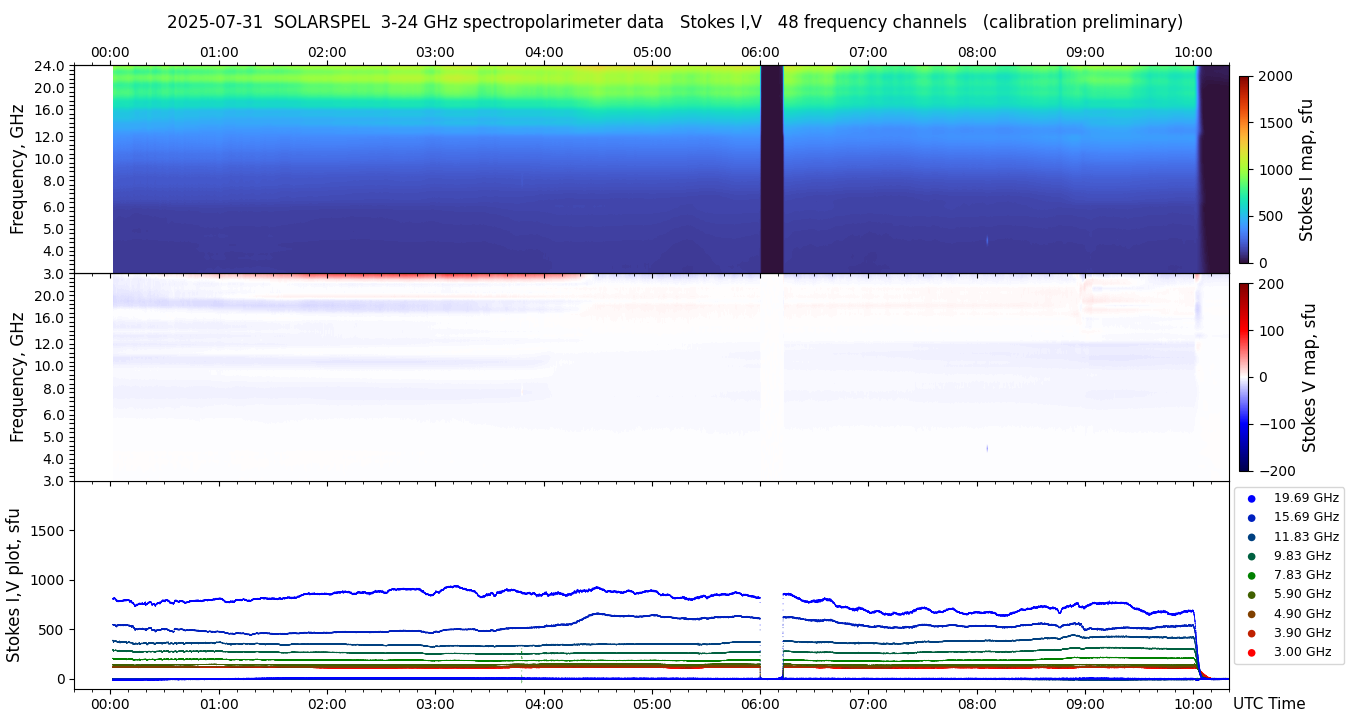Click the 2000 tick on Stokes I colorbar

pyautogui.click(x=1276, y=76)
